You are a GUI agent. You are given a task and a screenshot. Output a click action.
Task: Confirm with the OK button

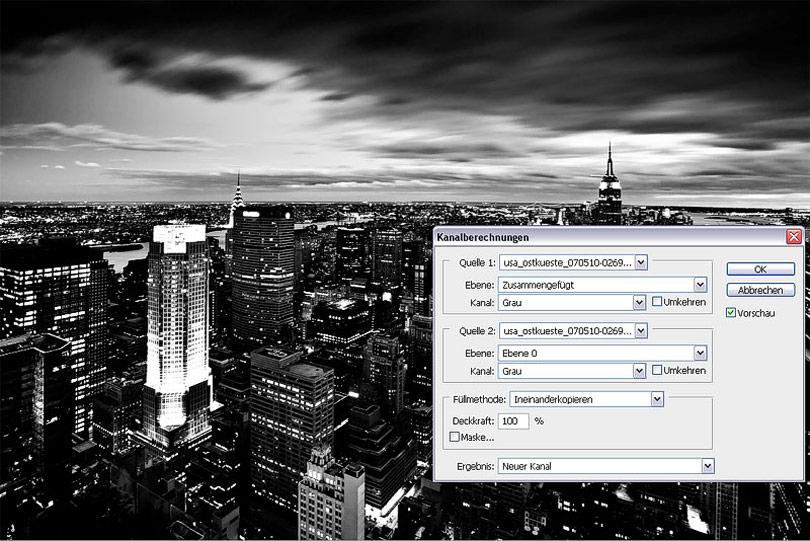pyautogui.click(x=760, y=269)
